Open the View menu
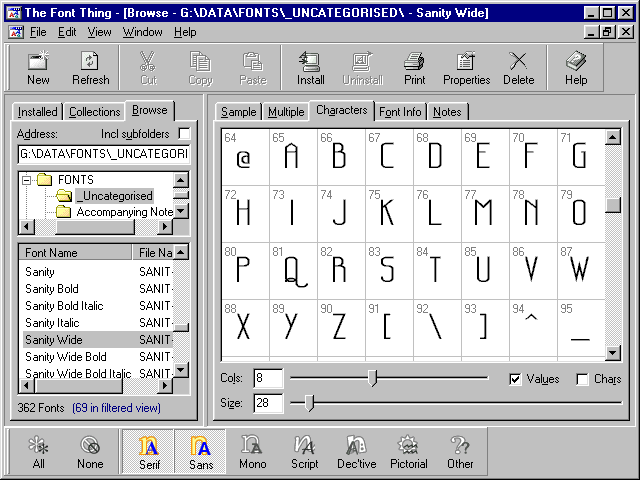Screen dimensions: 640x480 click(100, 32)
